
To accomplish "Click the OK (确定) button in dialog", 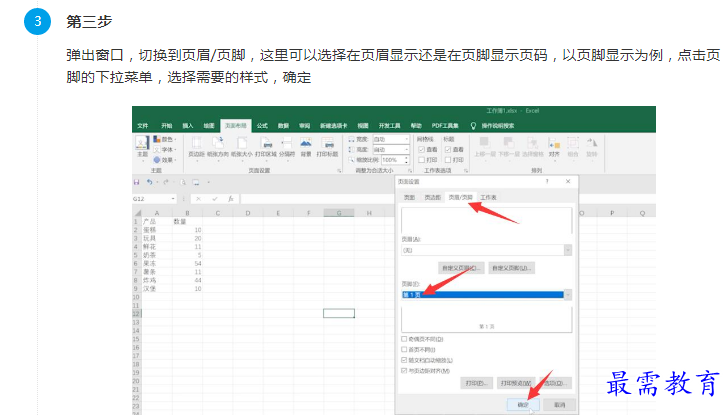I will click(523, 405).
